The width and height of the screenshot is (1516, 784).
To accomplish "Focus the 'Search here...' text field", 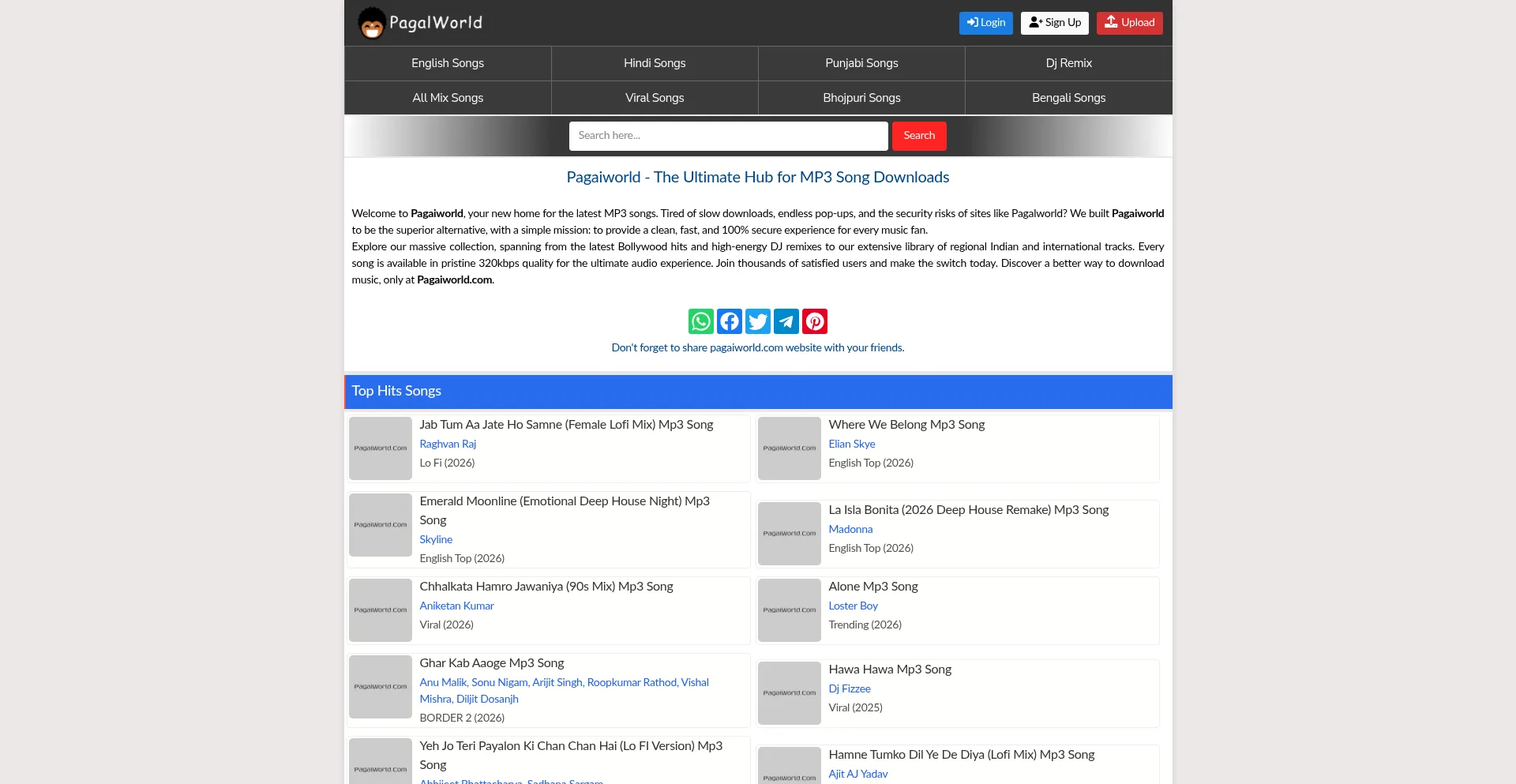I will [728, 136].
